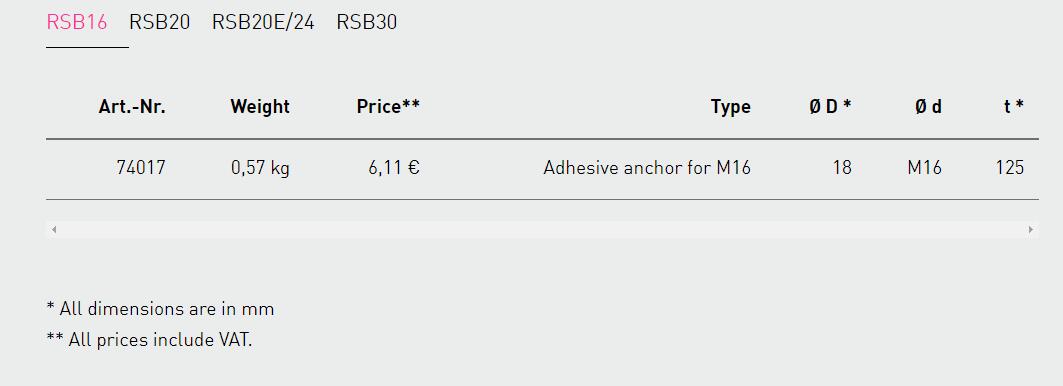Click the scrollbar right arrow under the table

(1031, 230)
